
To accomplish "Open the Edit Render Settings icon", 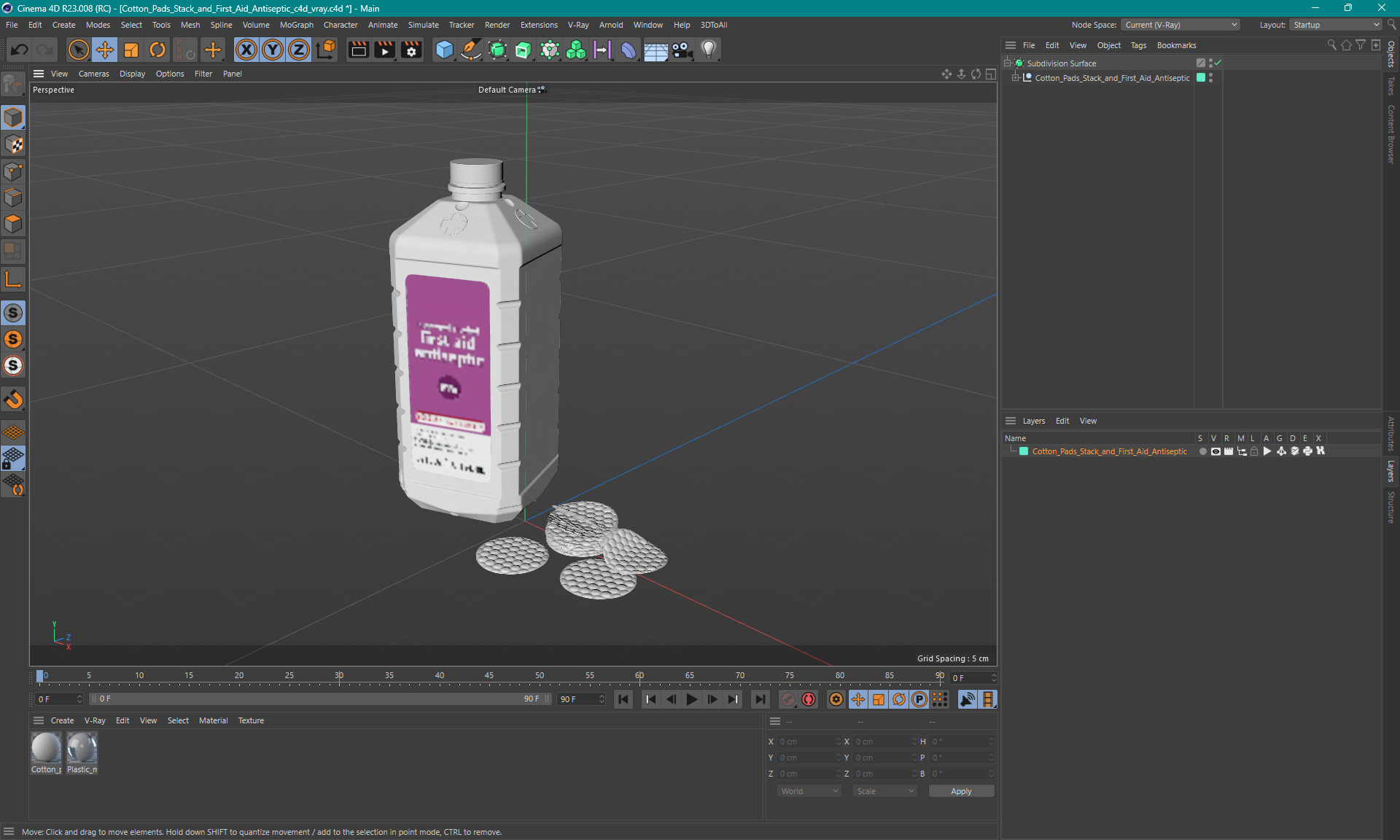I will (x=411, y=50).
